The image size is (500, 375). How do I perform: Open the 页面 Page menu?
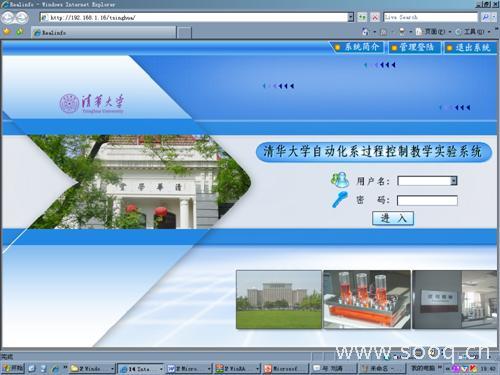[x=434, y=32]
